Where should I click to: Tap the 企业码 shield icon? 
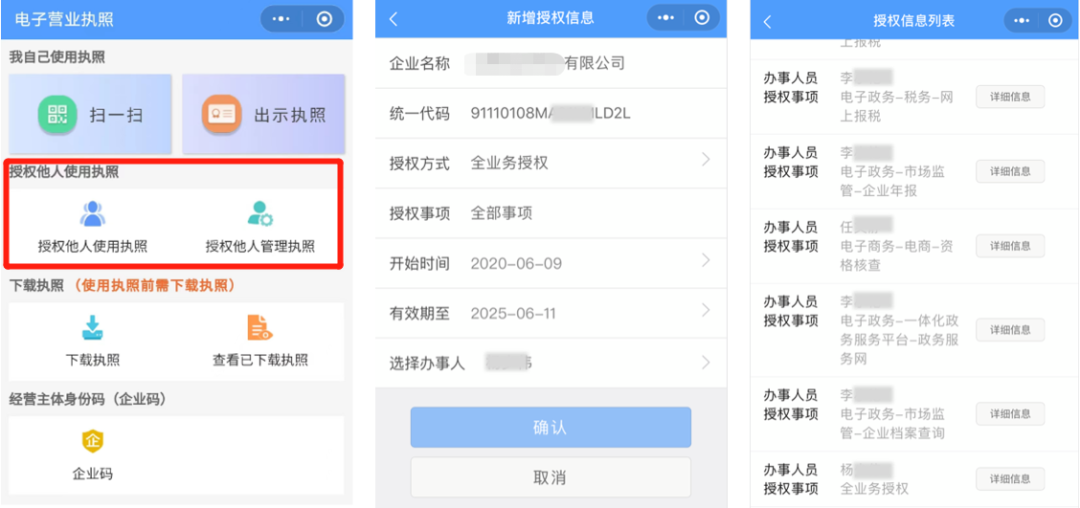tap(92, 441)
